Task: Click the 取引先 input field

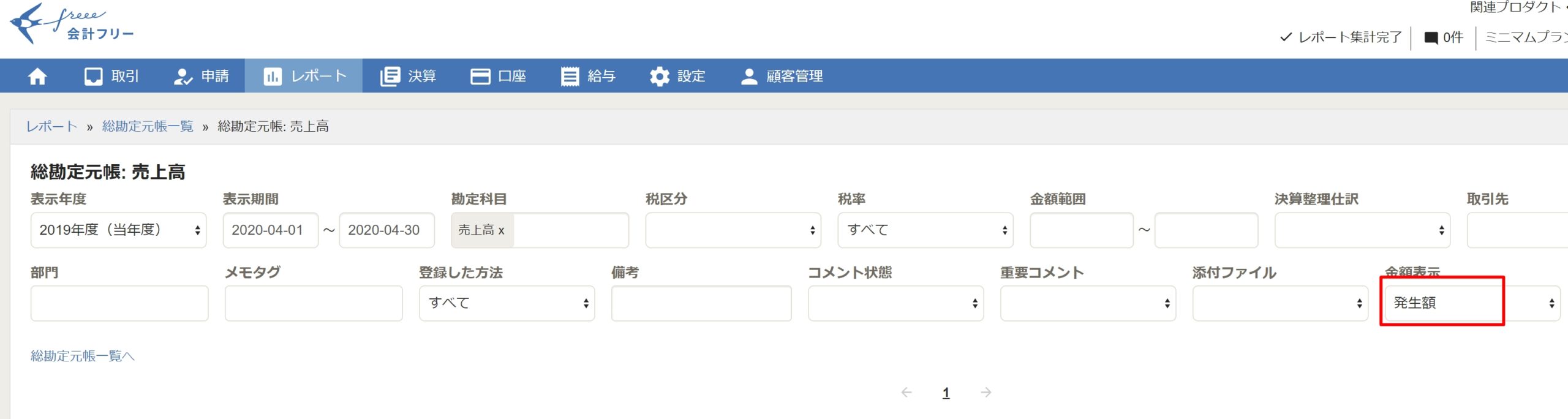Action: pyautogui.click(x=1517, y=230)
